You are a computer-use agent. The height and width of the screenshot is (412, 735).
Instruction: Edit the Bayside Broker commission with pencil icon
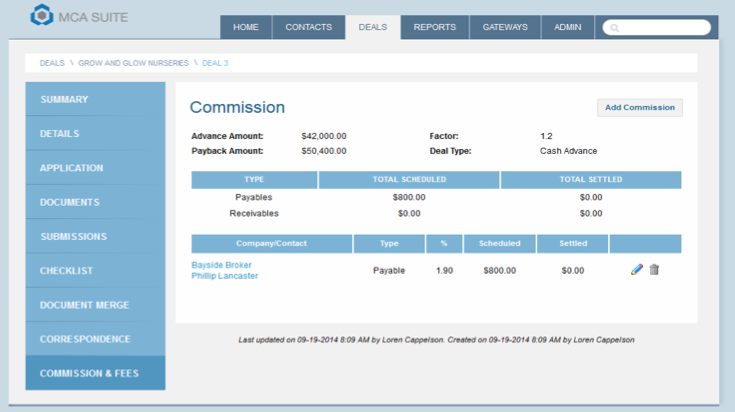(637, 270)
